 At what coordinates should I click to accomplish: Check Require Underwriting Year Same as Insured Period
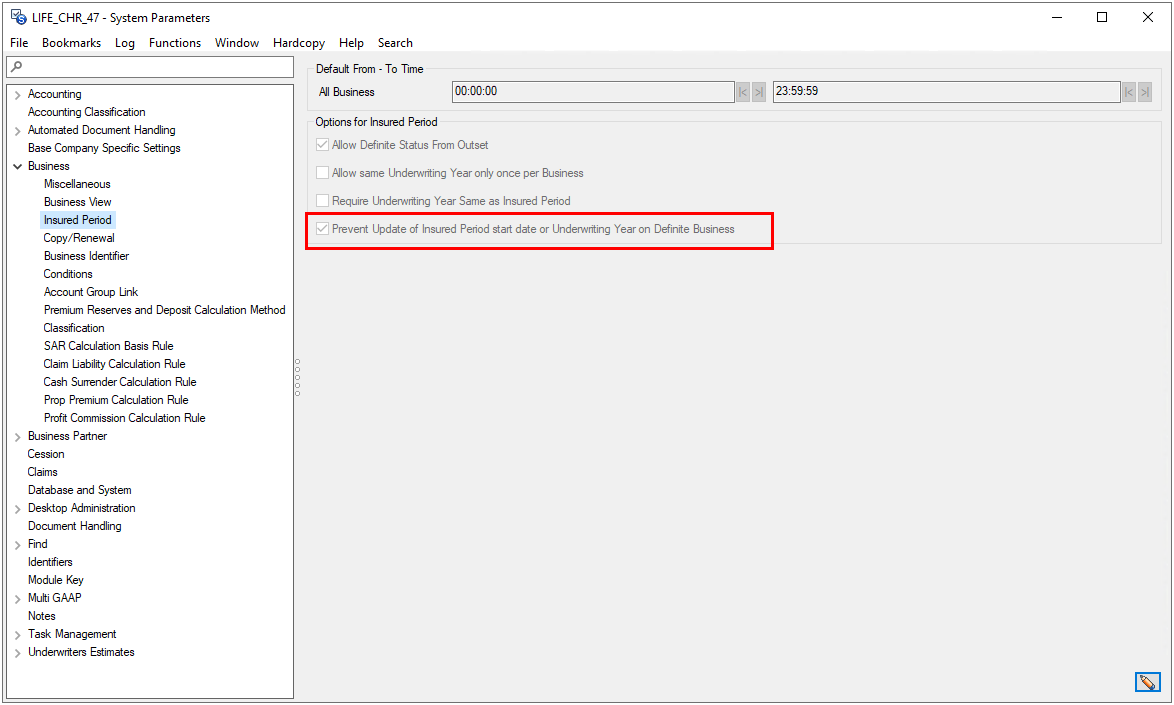(x=322, y=201)
